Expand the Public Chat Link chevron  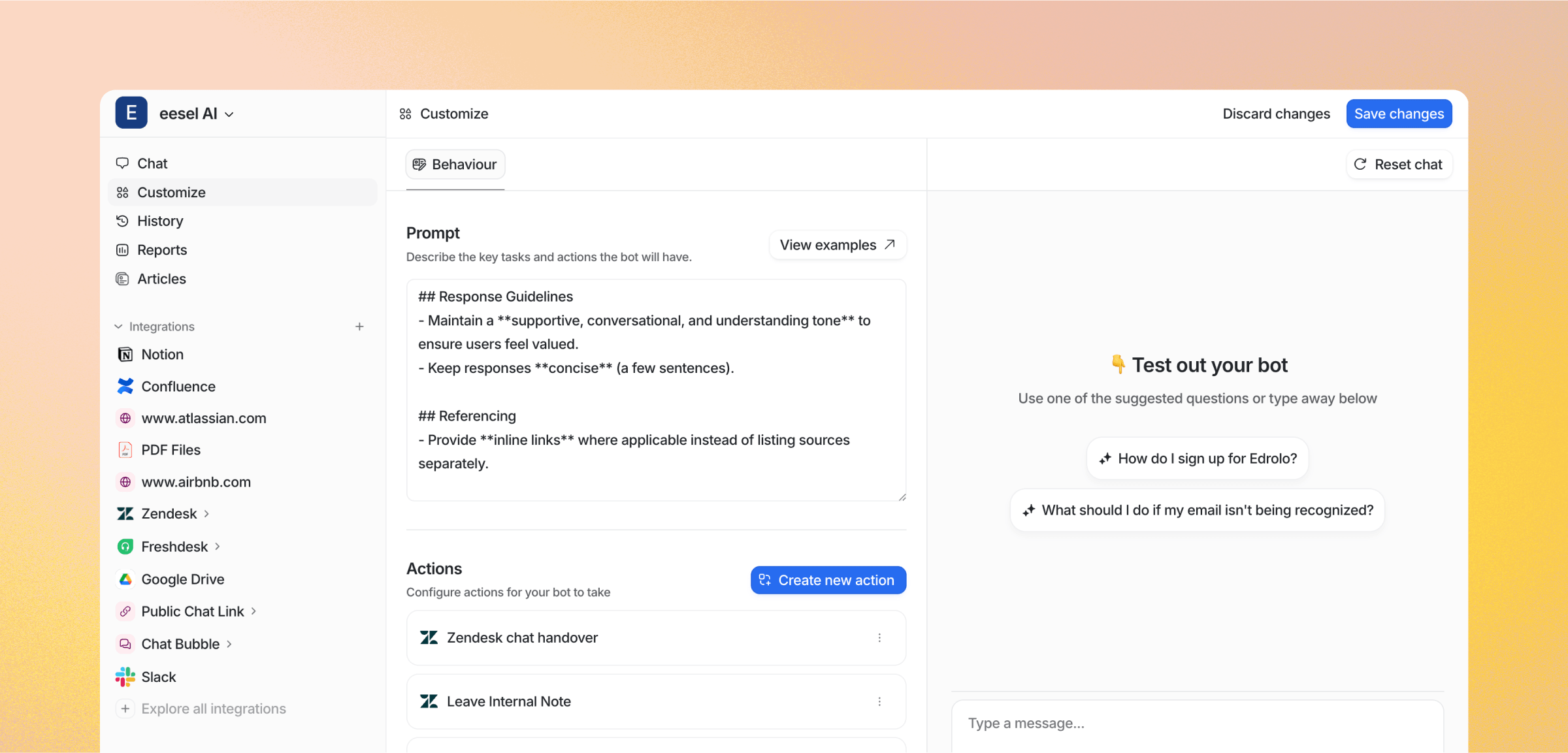click(253, 611)
